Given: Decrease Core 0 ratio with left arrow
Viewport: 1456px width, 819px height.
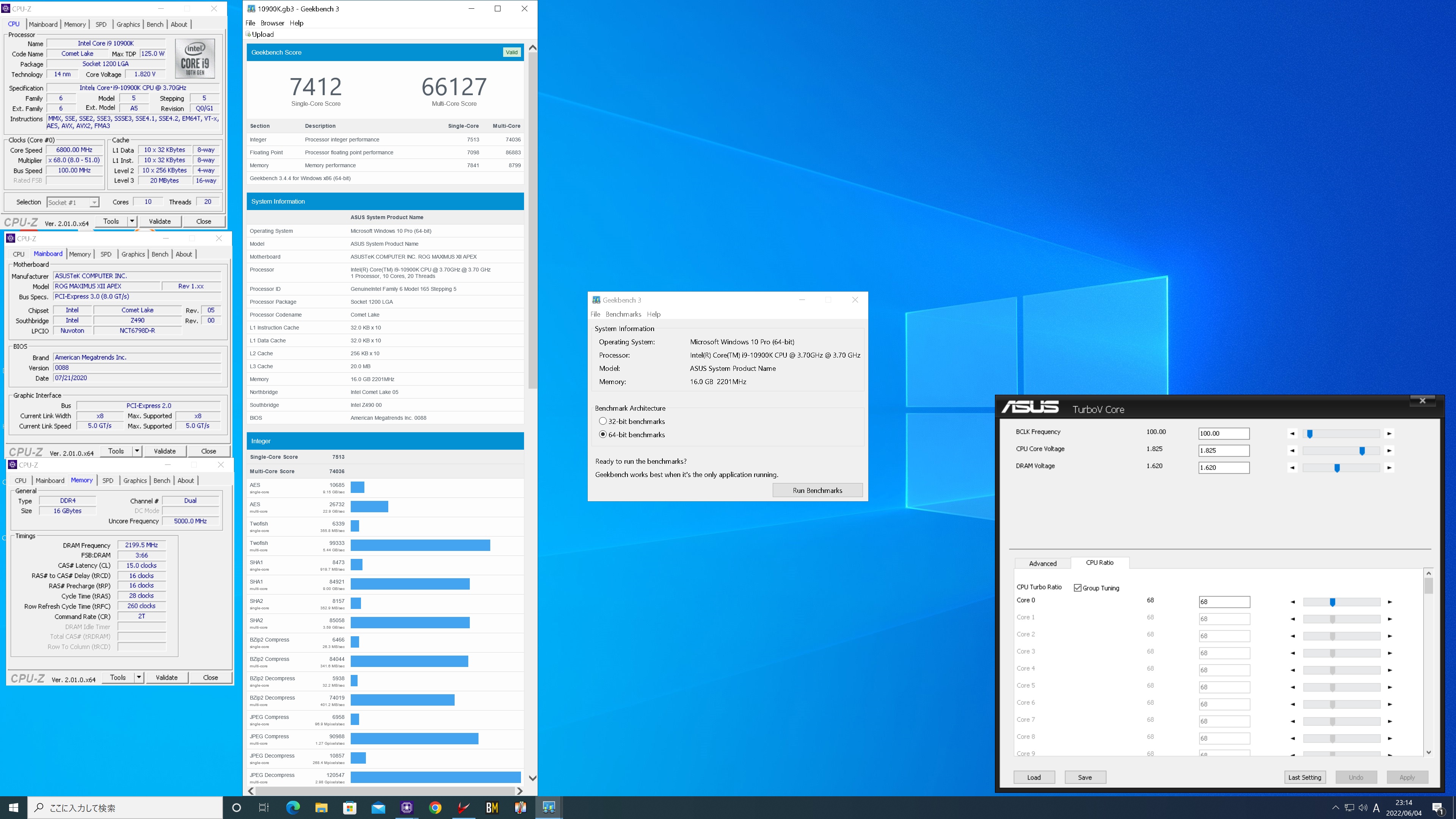Looking at the screenshot, I should pos(1293,602).
